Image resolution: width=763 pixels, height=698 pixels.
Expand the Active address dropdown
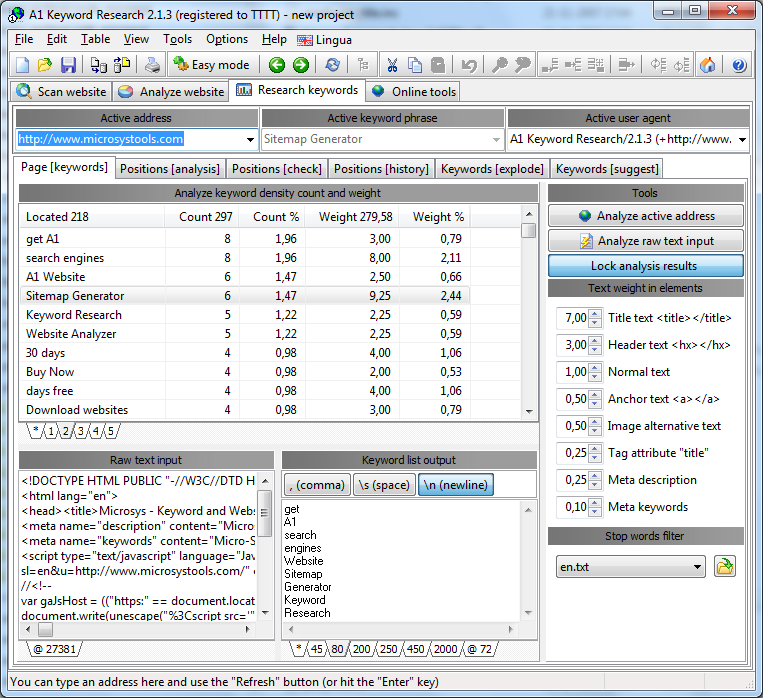tap(250, 140)
